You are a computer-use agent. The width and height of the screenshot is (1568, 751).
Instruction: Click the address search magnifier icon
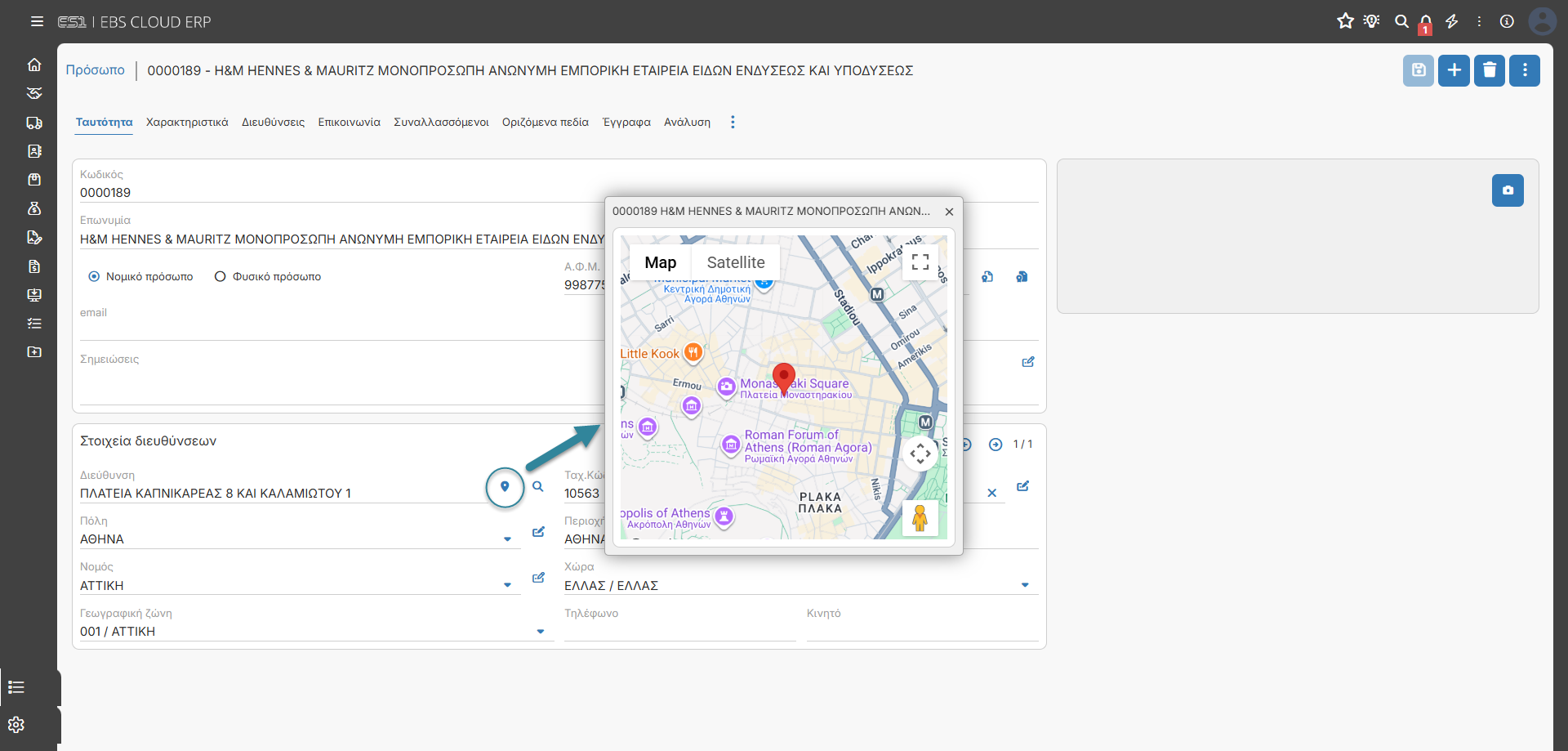[538, 486]
